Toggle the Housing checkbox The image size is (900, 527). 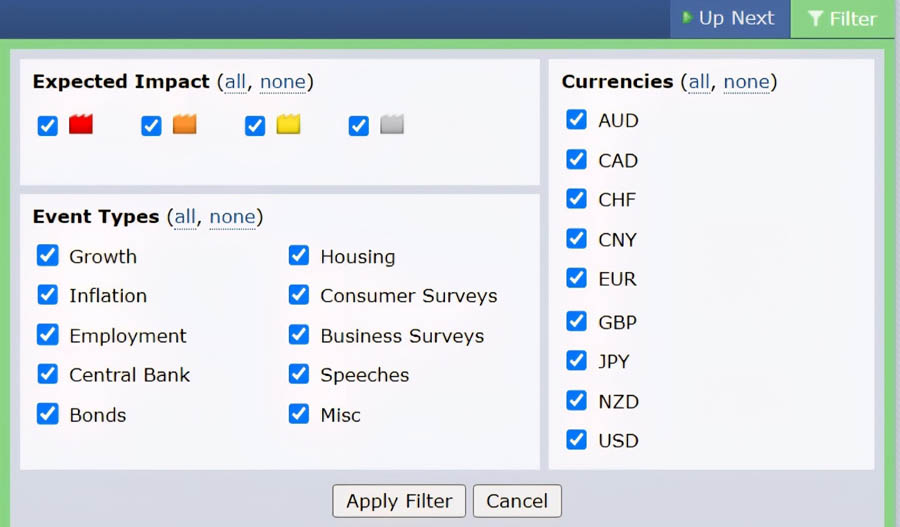click(299, 255)
